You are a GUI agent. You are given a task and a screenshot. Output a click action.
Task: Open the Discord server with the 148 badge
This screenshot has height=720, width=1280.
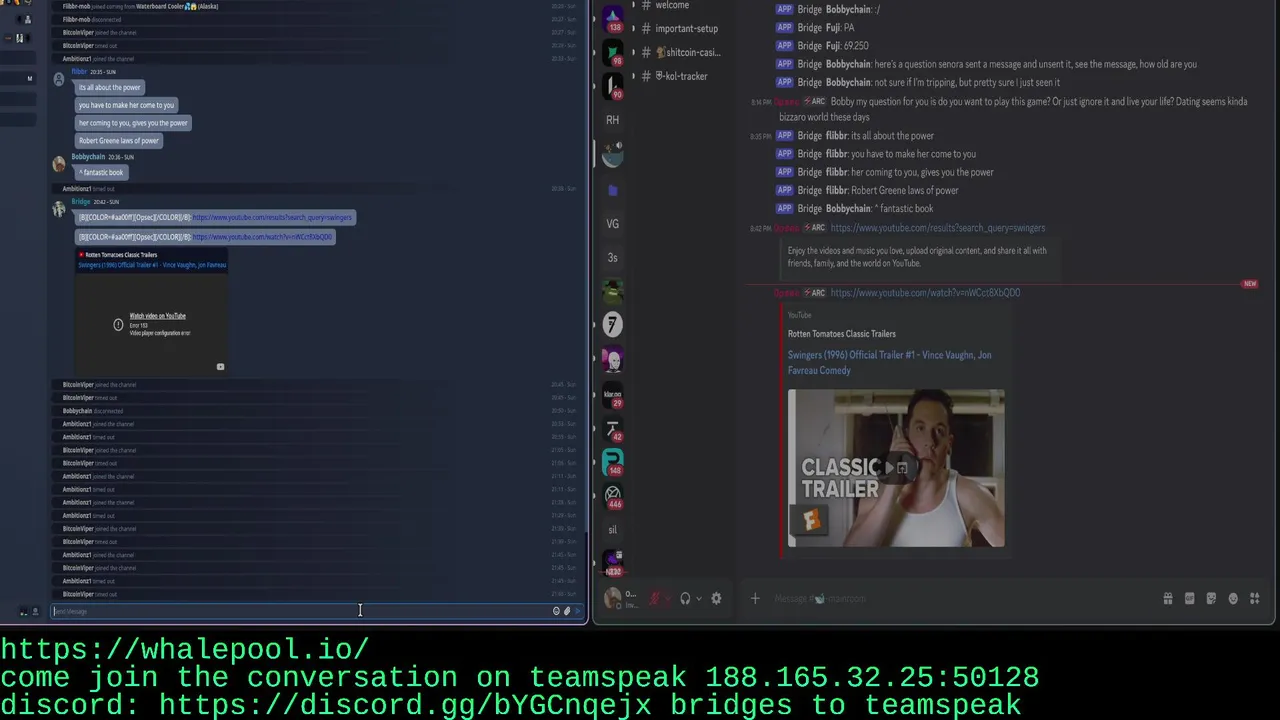[613, 462]
